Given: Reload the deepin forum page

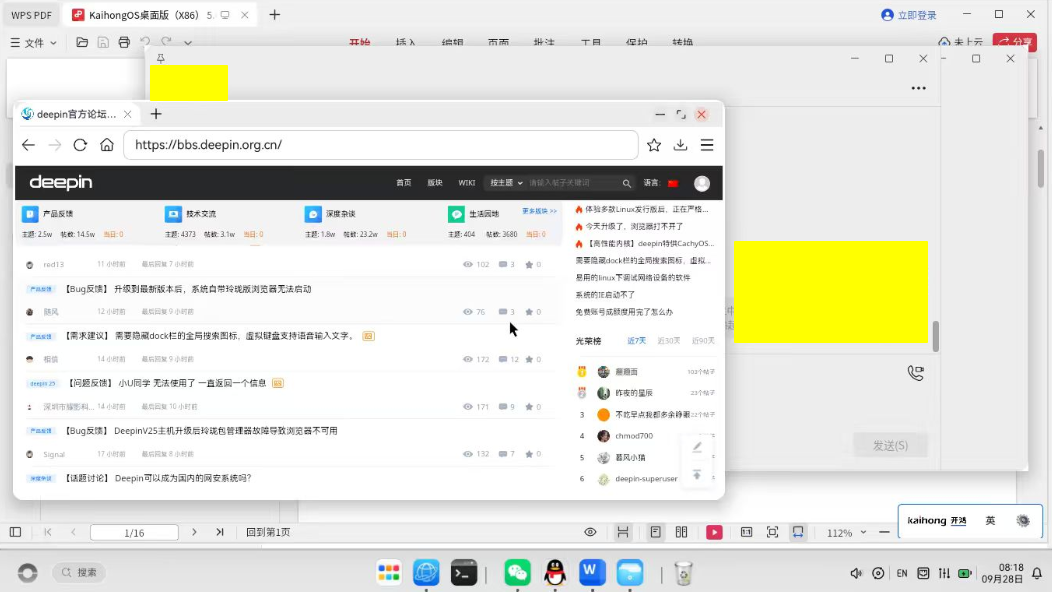Looking at the screenshot, I should (80, 145).
